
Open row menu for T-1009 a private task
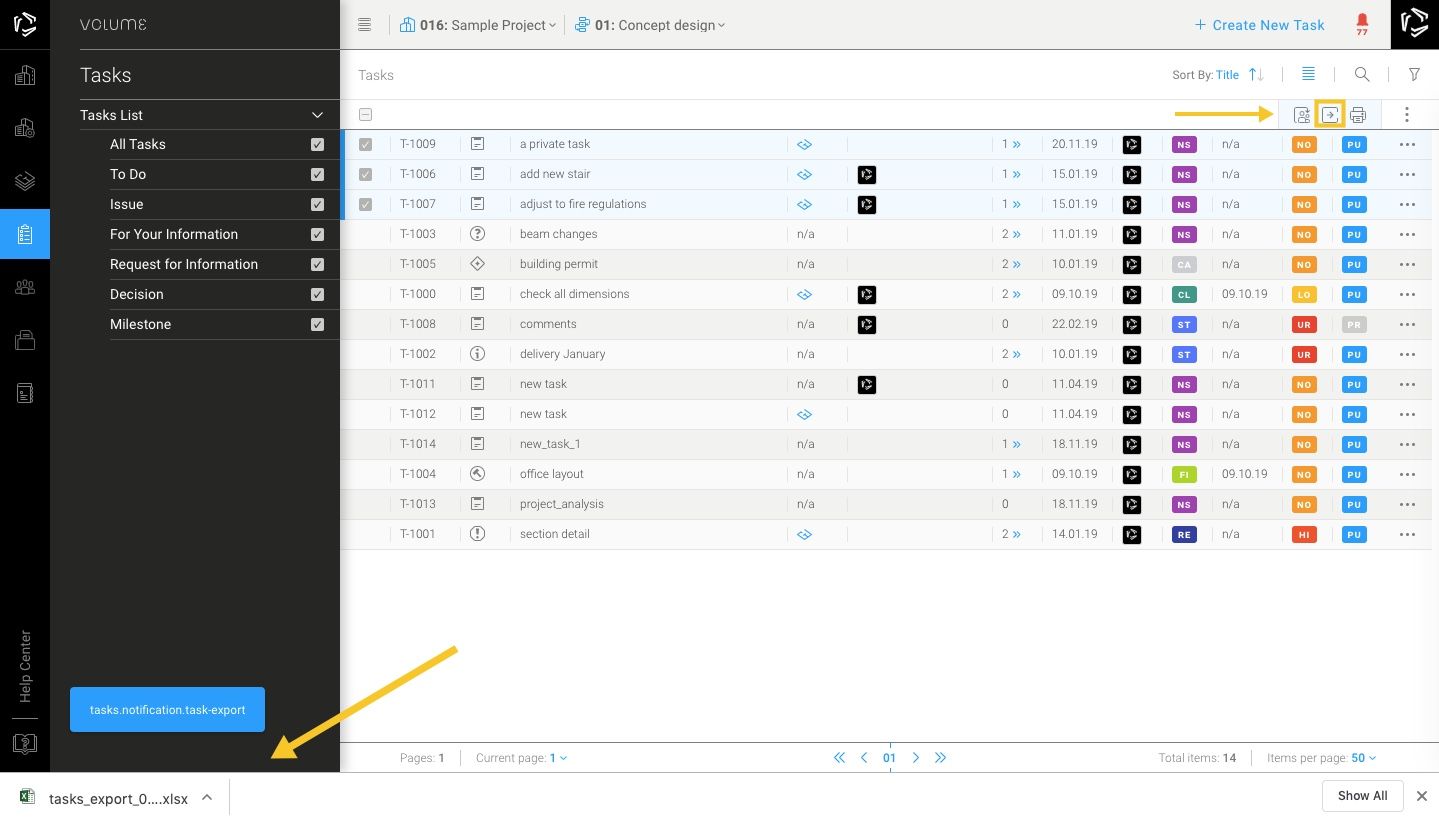pyautogui.click(x=1408, y=145)
